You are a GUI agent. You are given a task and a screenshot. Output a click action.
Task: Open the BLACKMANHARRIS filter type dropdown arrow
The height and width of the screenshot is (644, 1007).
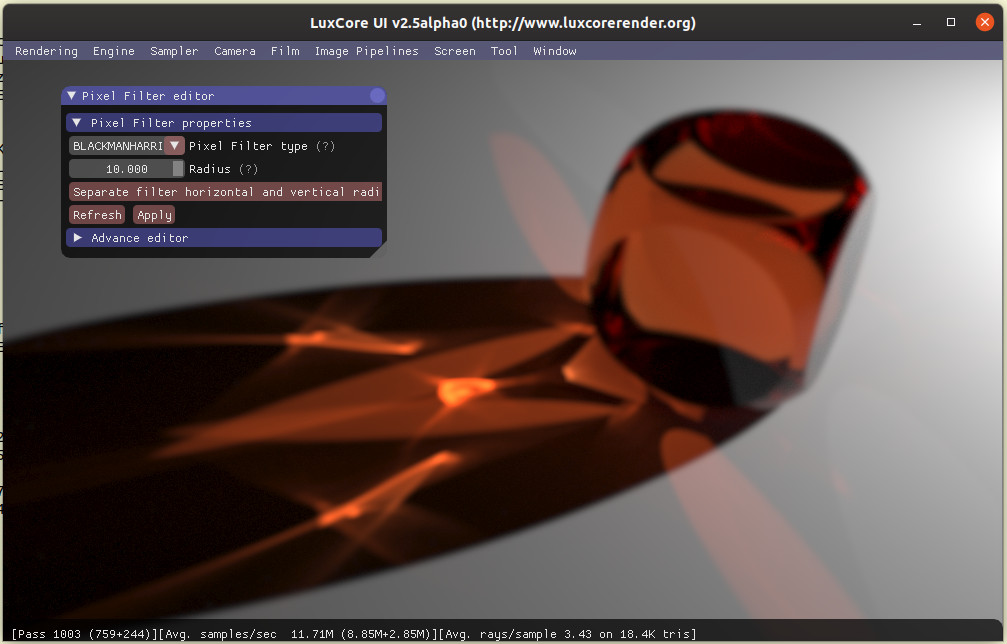(174, 146)
